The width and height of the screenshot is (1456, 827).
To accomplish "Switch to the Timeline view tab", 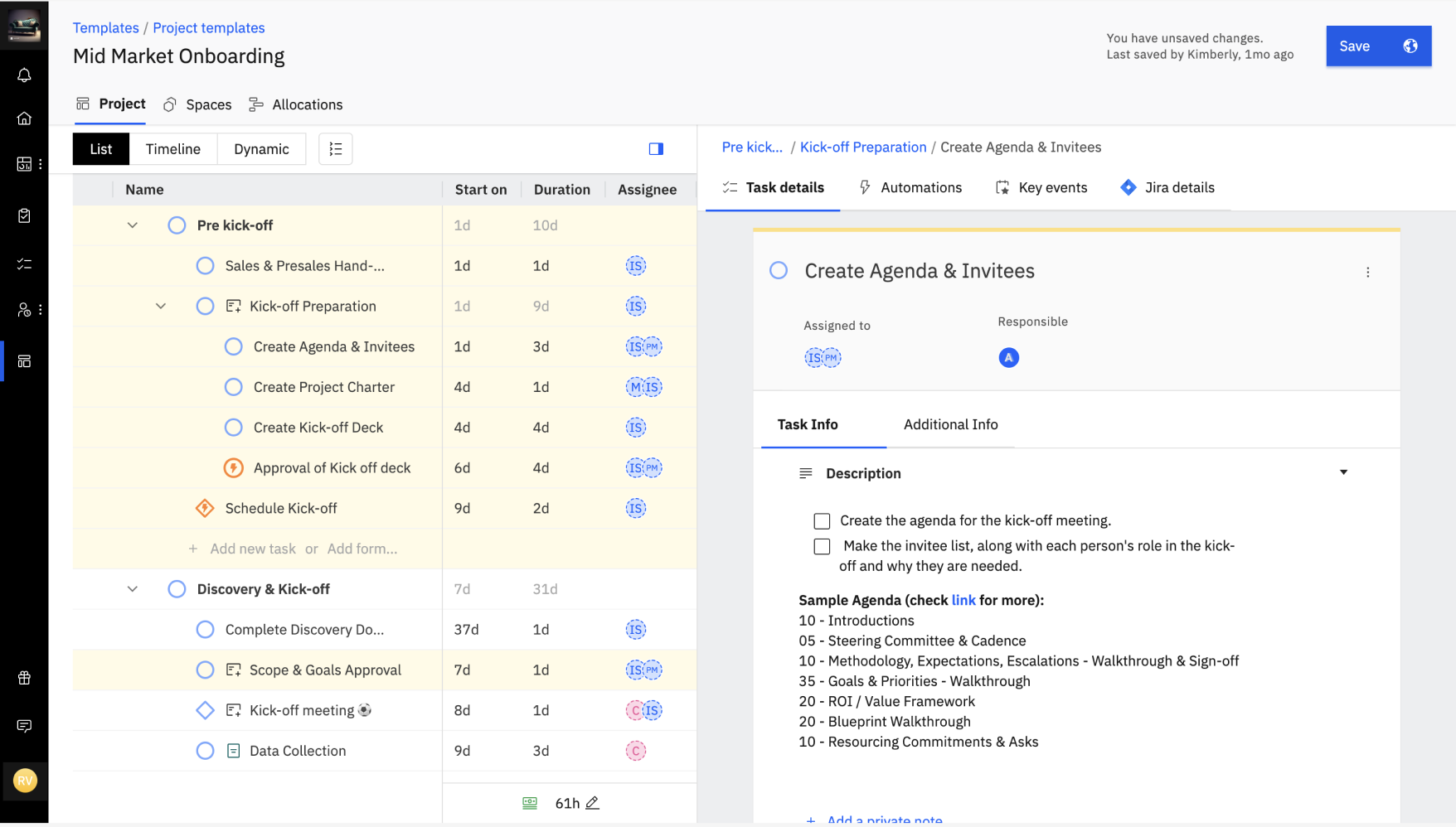I will click(172, 149).
